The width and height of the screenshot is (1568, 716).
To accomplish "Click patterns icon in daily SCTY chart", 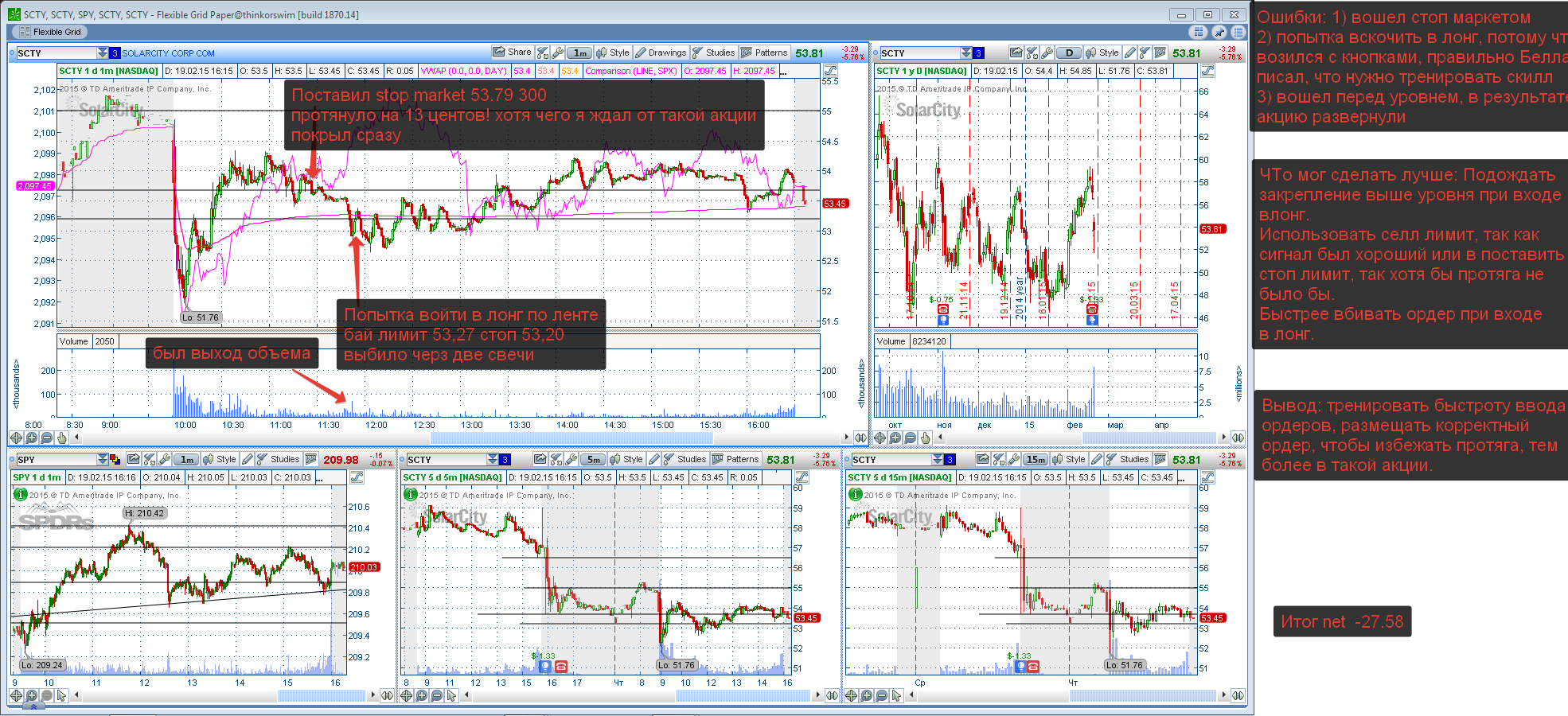I will pos(1160,53).
